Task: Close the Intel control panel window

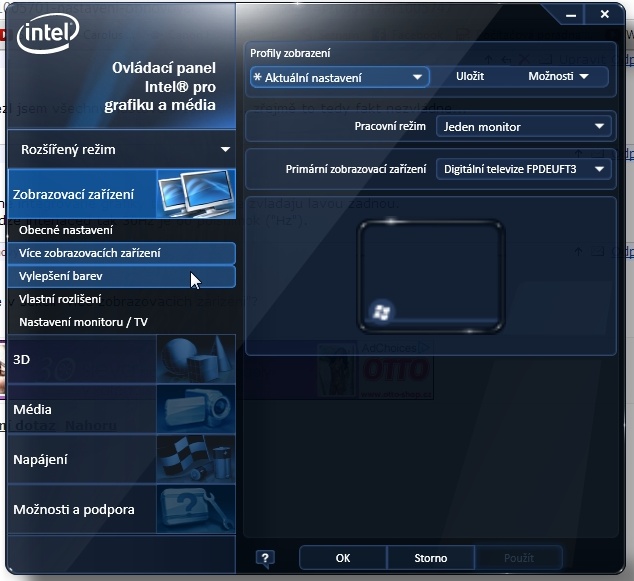Action: tap(604, 15)
